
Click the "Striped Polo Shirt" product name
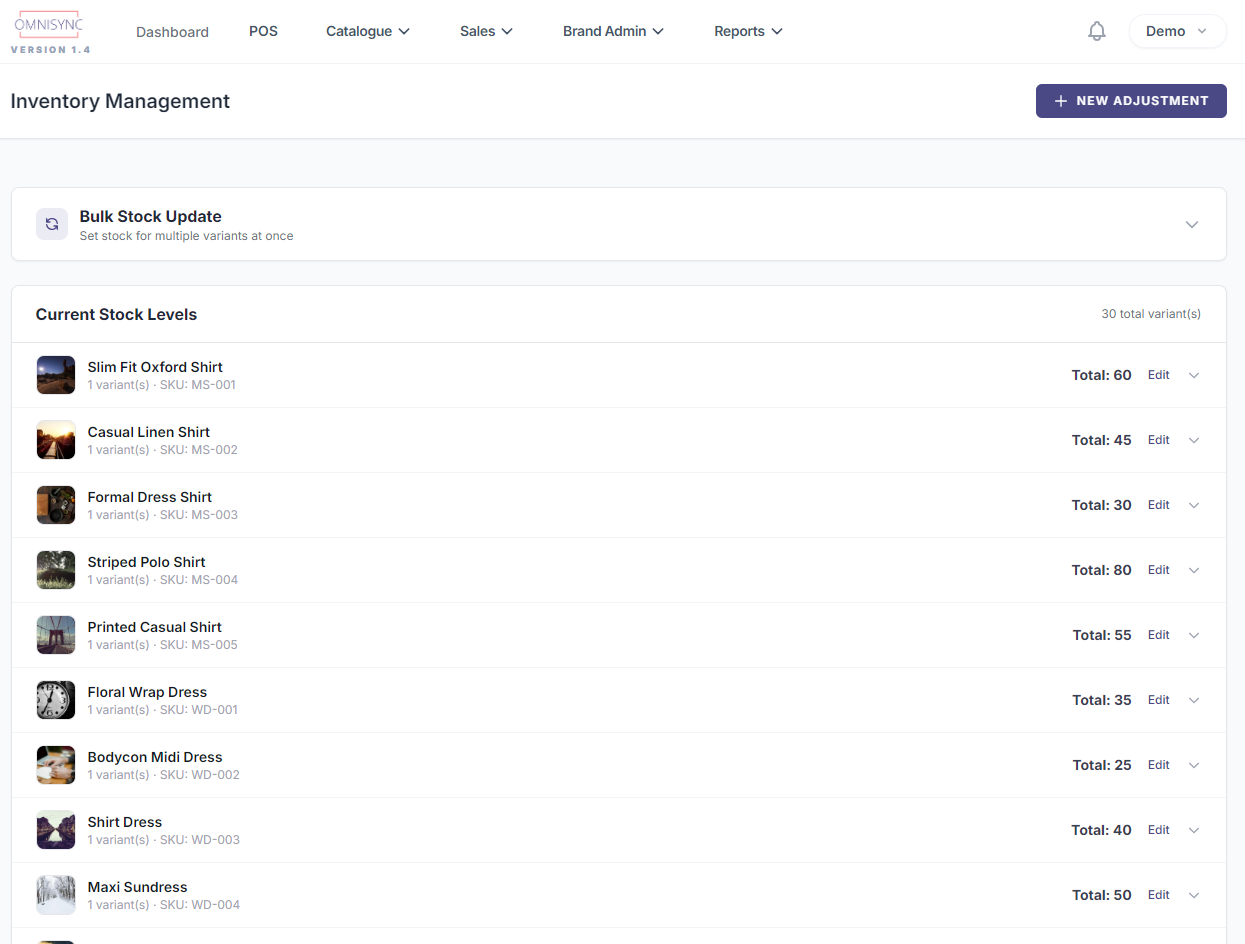click(146, 562)
